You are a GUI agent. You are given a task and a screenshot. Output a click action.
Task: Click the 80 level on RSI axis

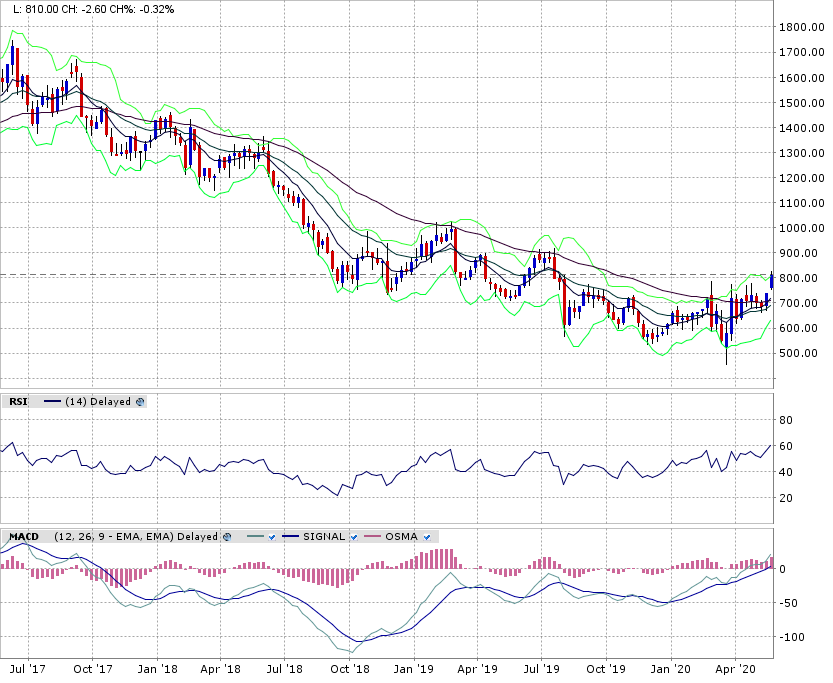[x=787, y=421]
